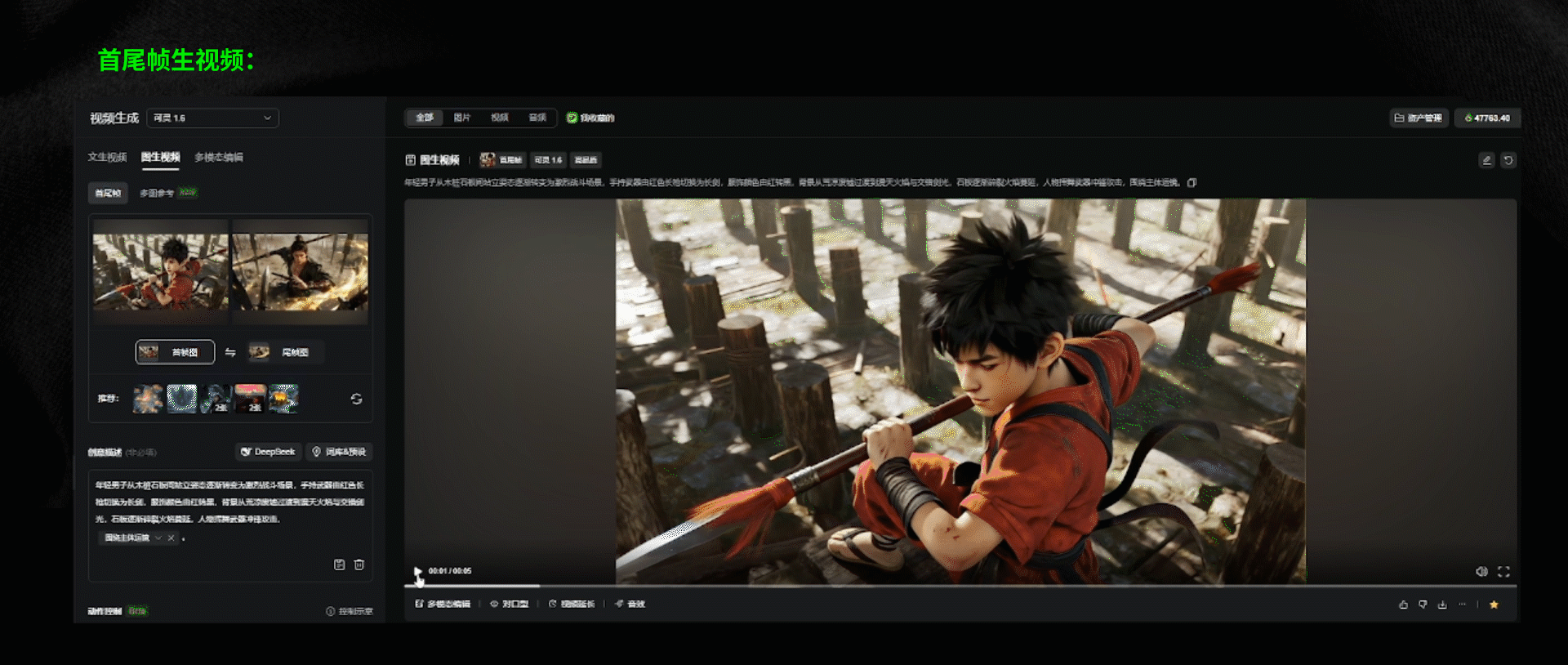Image resolution: width=1568 pixels, height=665 pixels.
Task: Filter results by 图片
Action: 462,118
